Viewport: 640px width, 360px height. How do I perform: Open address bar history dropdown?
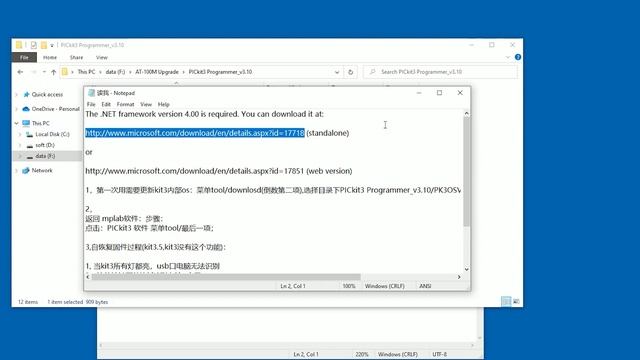point(337,72)
